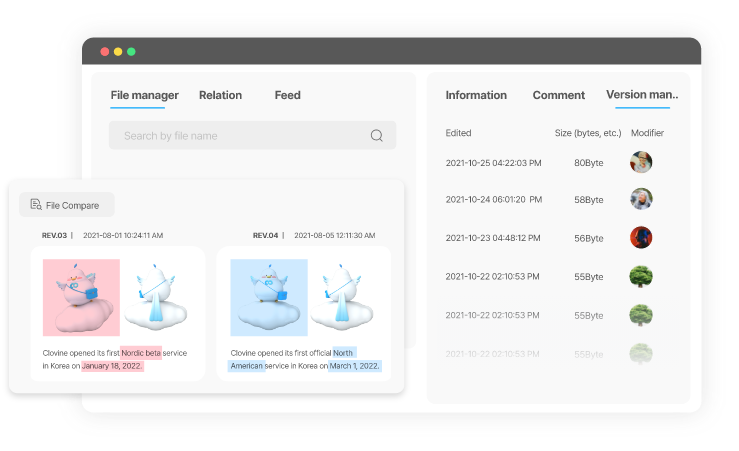Screen dimensions: 739x451
Task: Click highlighted text January 18, 2022
Action: [x=112, y=366]
